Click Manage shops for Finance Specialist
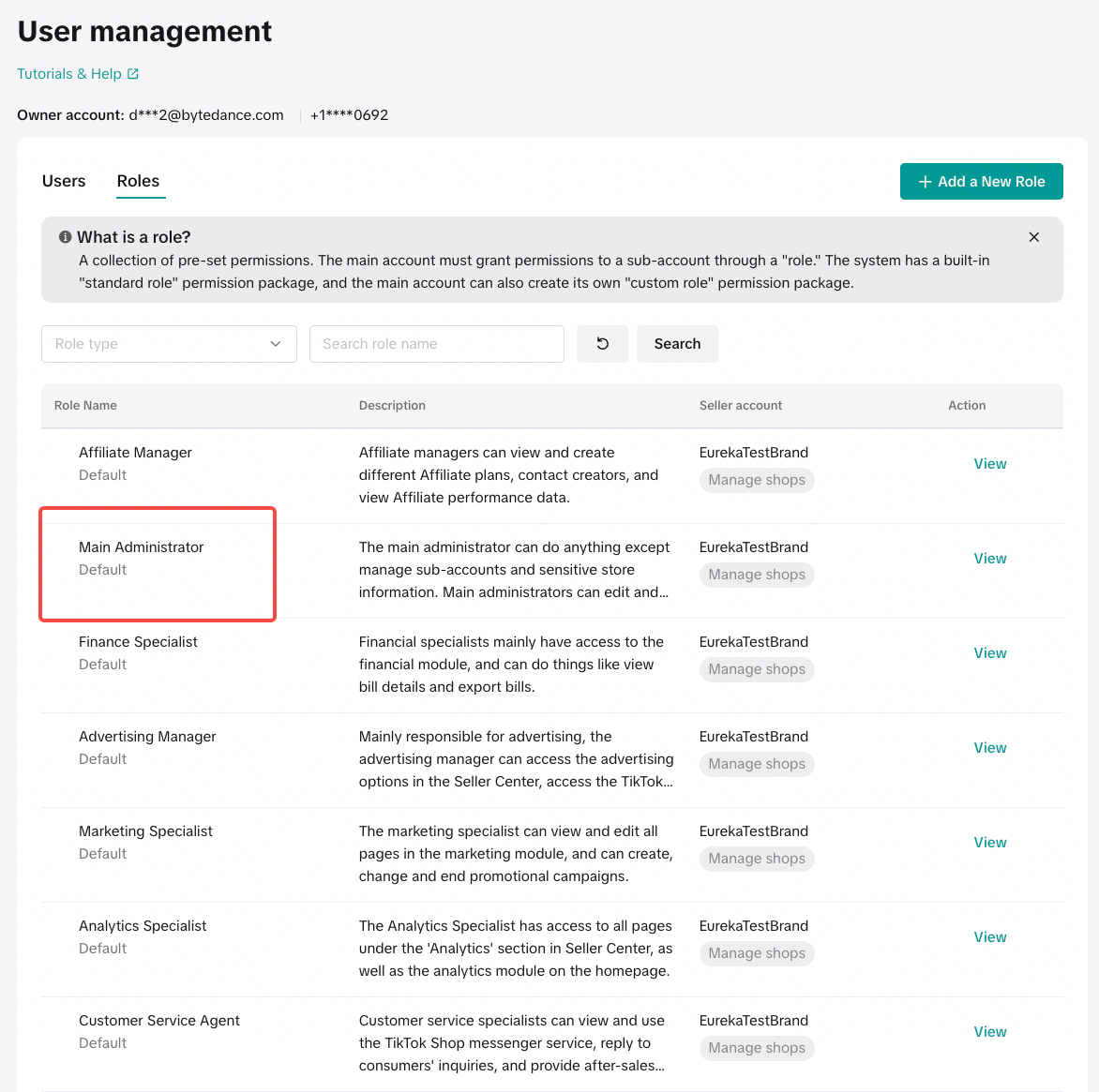This screenshot has height=1092, width=1099. (x=756, y=669)
